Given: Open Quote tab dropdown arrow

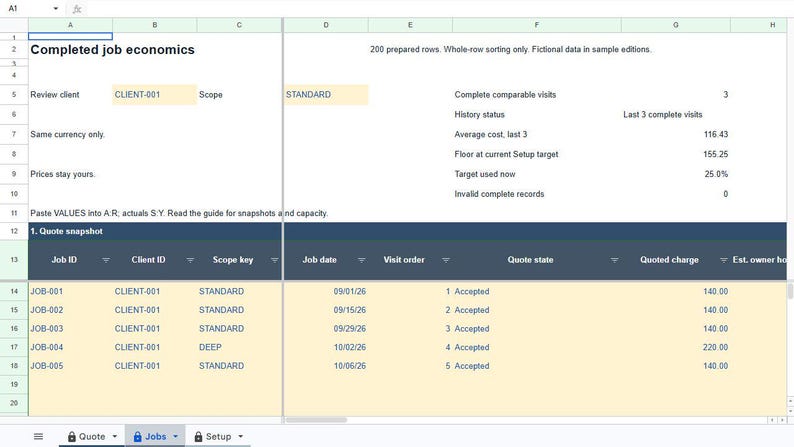Looking at the screenshot, I should 115,436.
